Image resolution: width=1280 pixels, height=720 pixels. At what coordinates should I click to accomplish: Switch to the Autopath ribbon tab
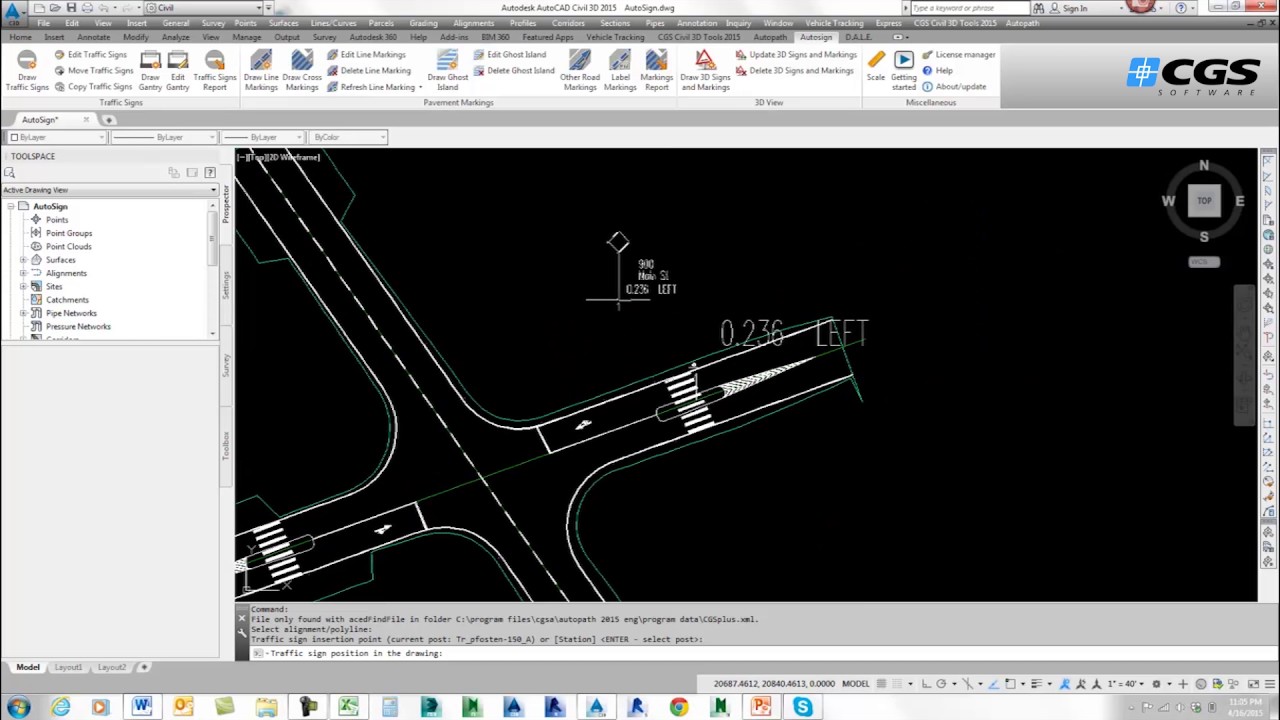coord(770,37)
